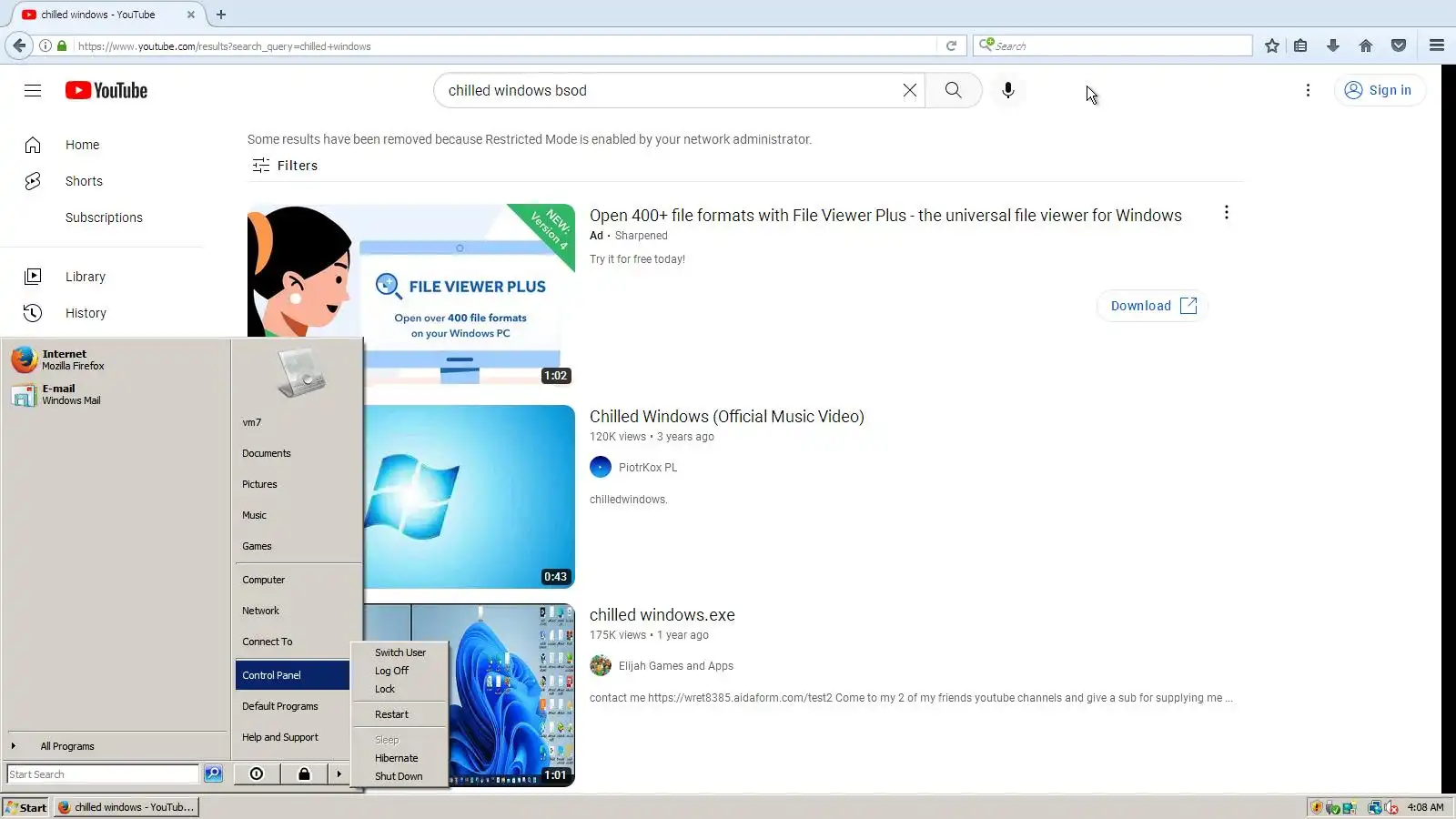Bookmark this page with the star icon
The image size is (1456, 819).
(1272, 45)
